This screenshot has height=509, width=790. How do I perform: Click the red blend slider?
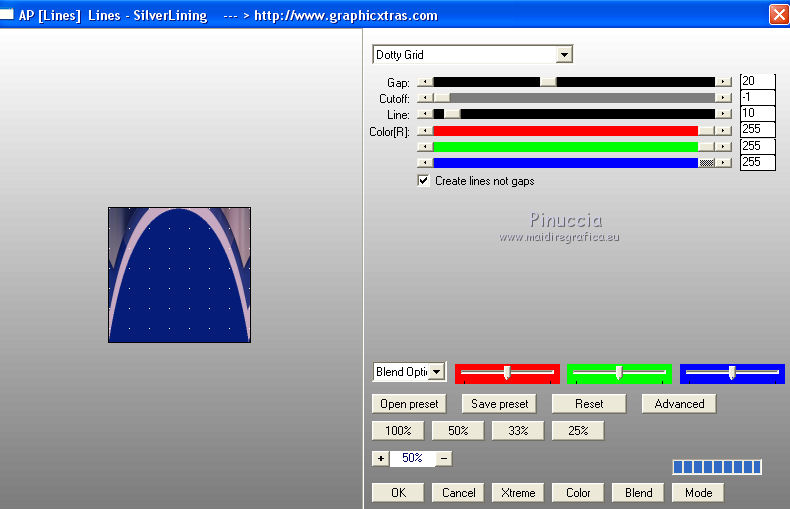[507, 373]
